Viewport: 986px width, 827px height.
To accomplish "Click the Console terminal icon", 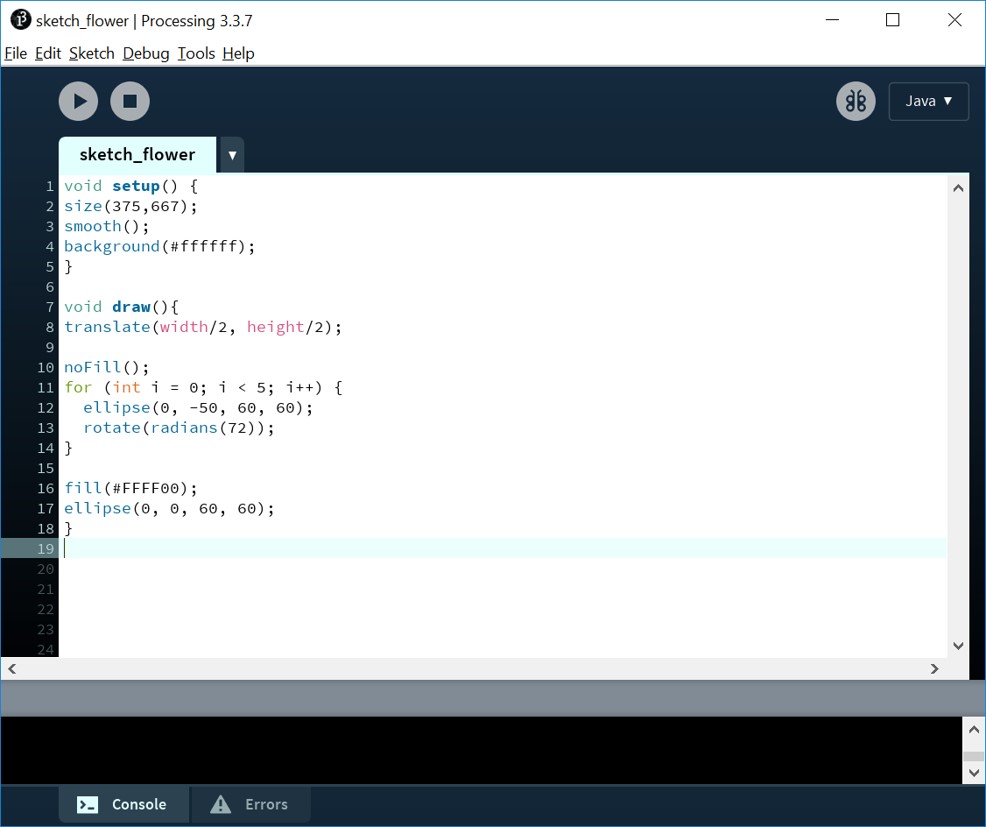I will coord(87,804).
